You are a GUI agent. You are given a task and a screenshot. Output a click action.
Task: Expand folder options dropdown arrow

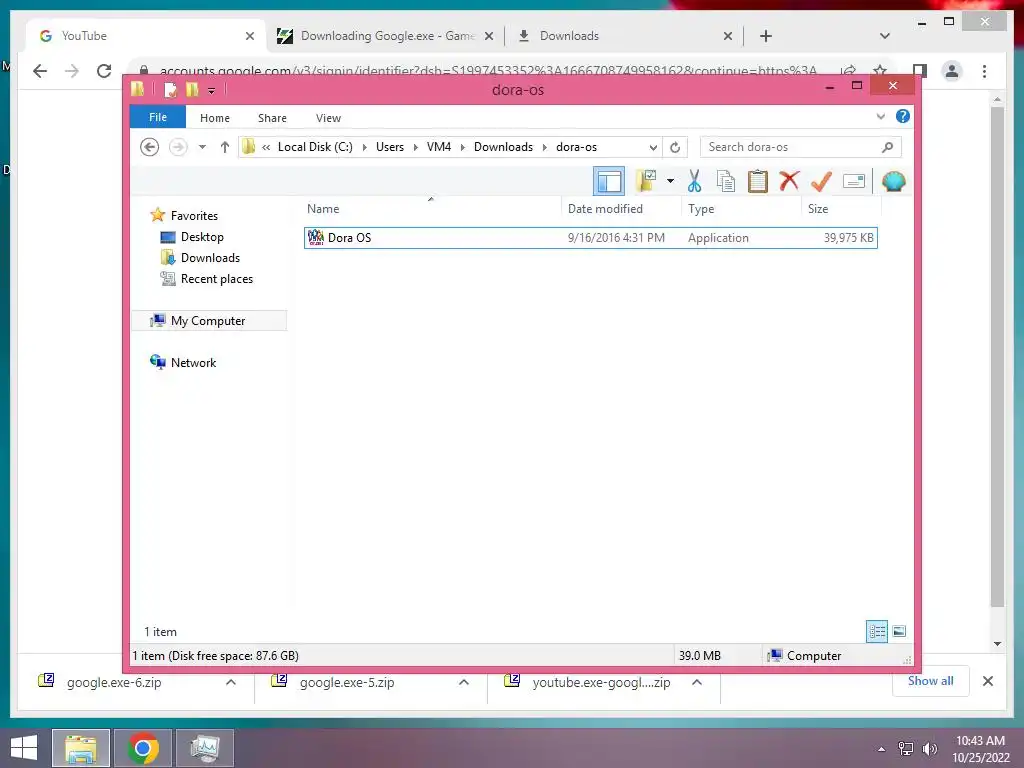(x=670, y=181)
